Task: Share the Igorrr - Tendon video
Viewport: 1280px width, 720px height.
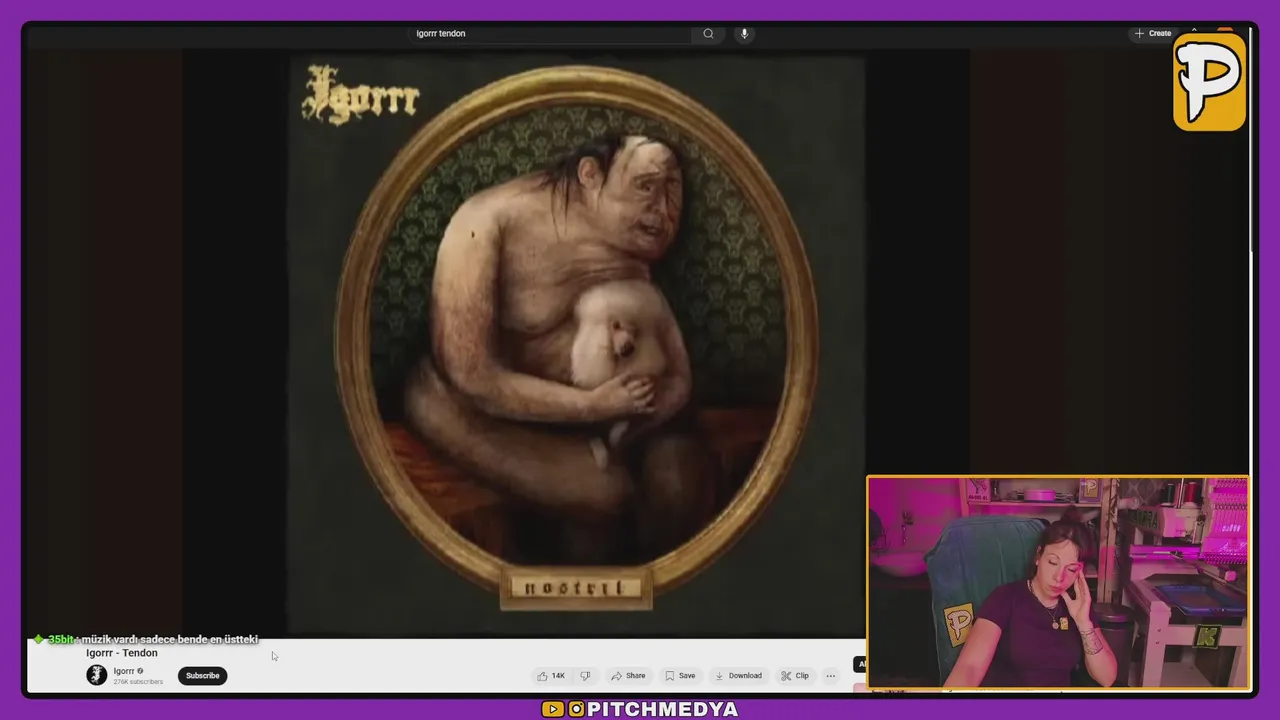Action: point(628,676)
